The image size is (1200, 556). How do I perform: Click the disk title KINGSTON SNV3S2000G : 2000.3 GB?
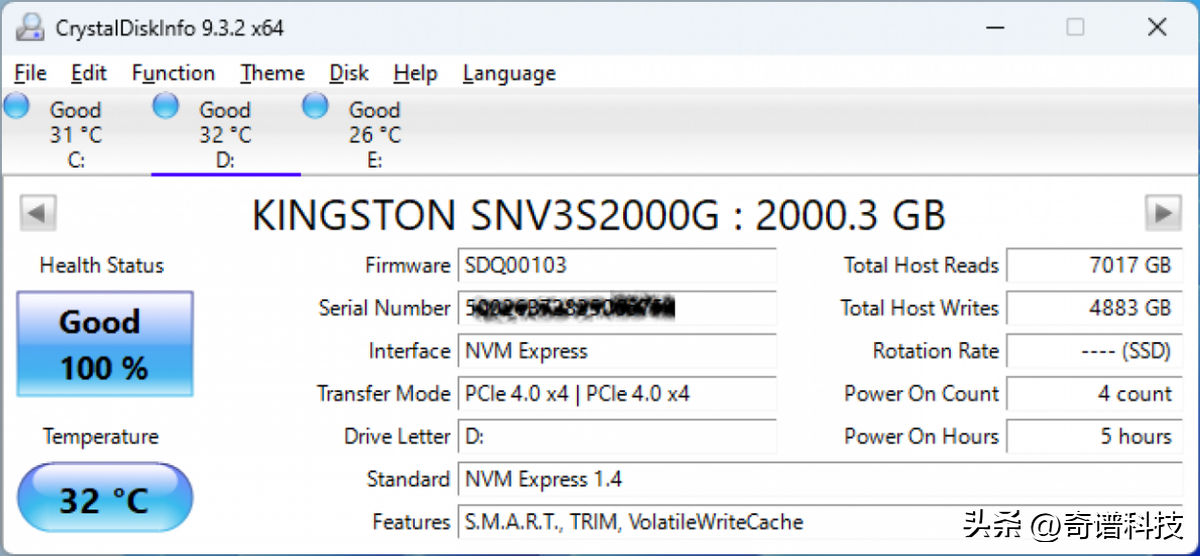click(x=599, y=215)
